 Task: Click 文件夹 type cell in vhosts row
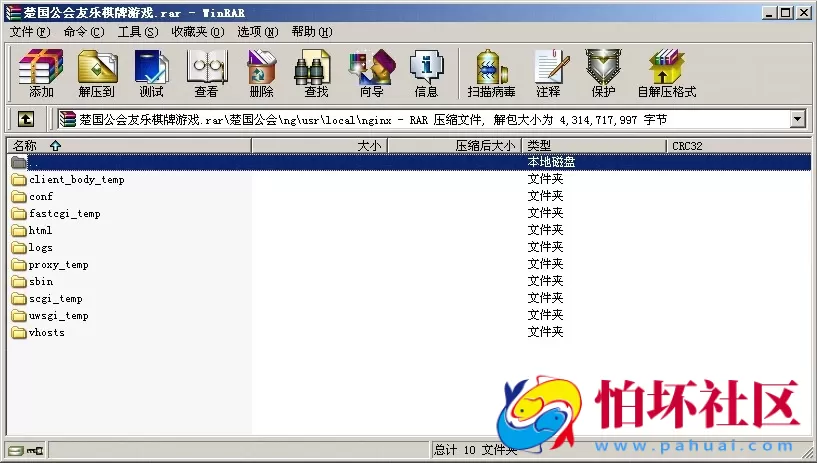(545, 332)
